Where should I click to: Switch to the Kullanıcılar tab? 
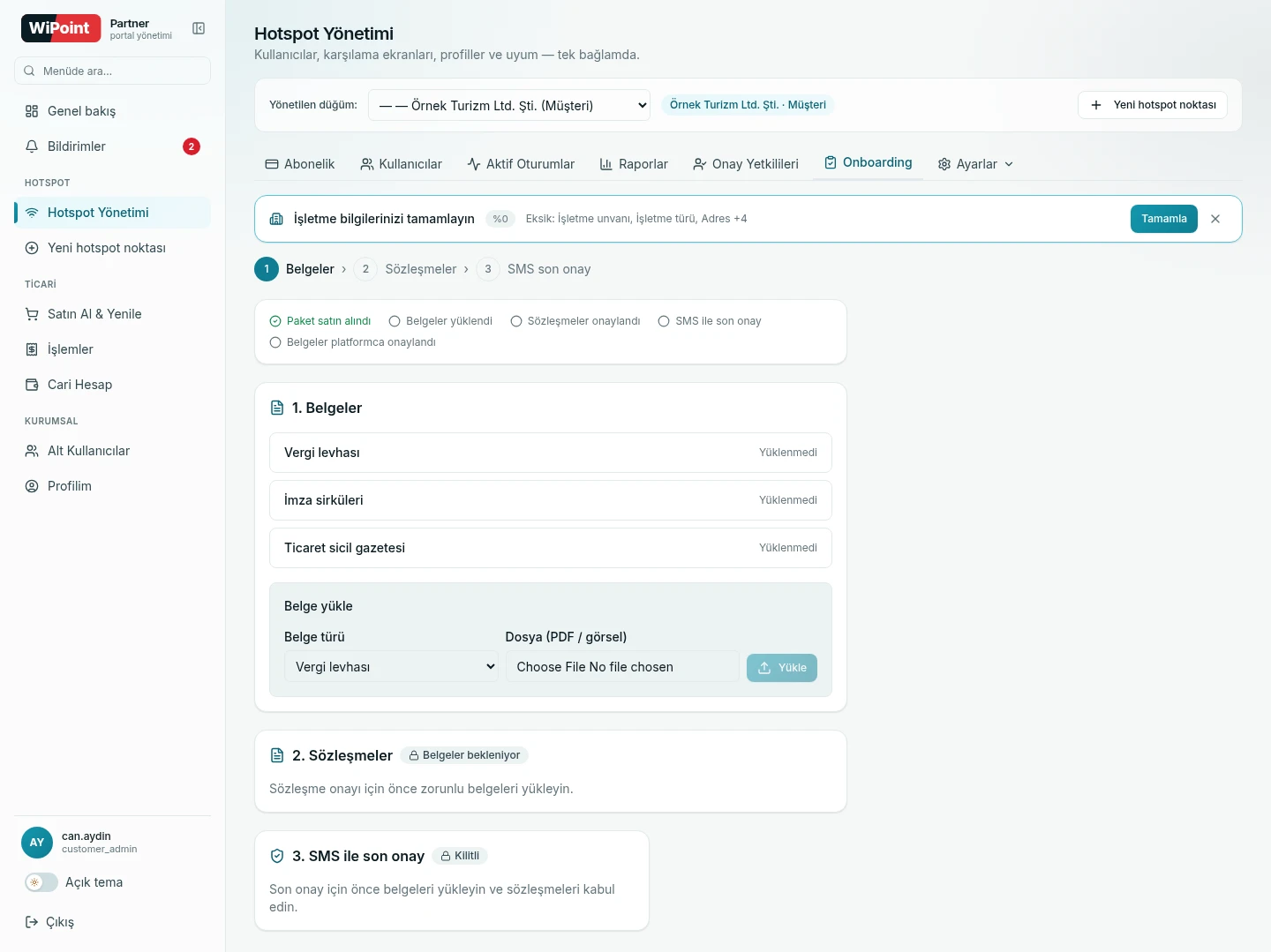tap(401, 164)
